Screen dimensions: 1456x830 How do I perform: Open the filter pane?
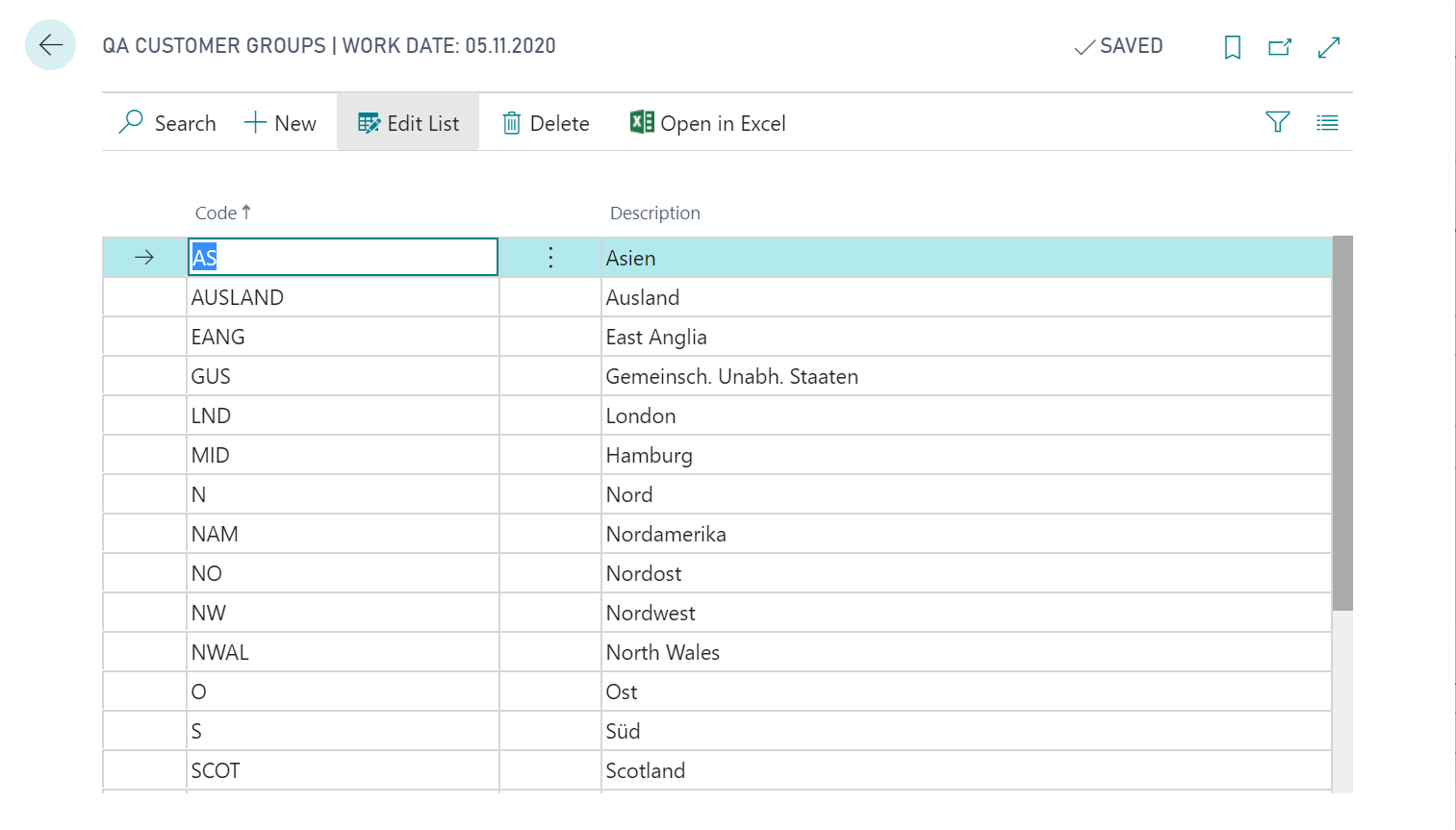click(x=1277, y=122)
